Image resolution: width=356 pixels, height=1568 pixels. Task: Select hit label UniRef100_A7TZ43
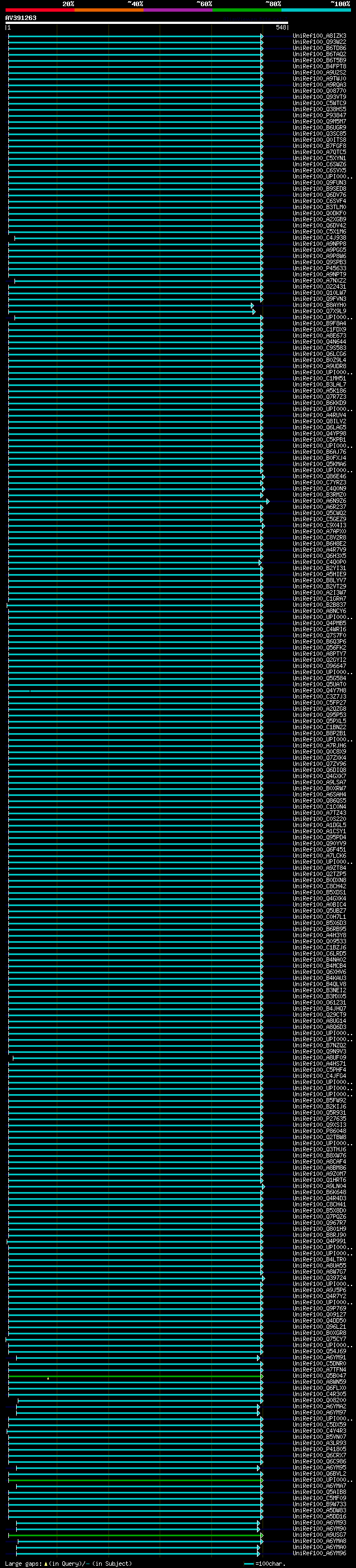point(319,813)
